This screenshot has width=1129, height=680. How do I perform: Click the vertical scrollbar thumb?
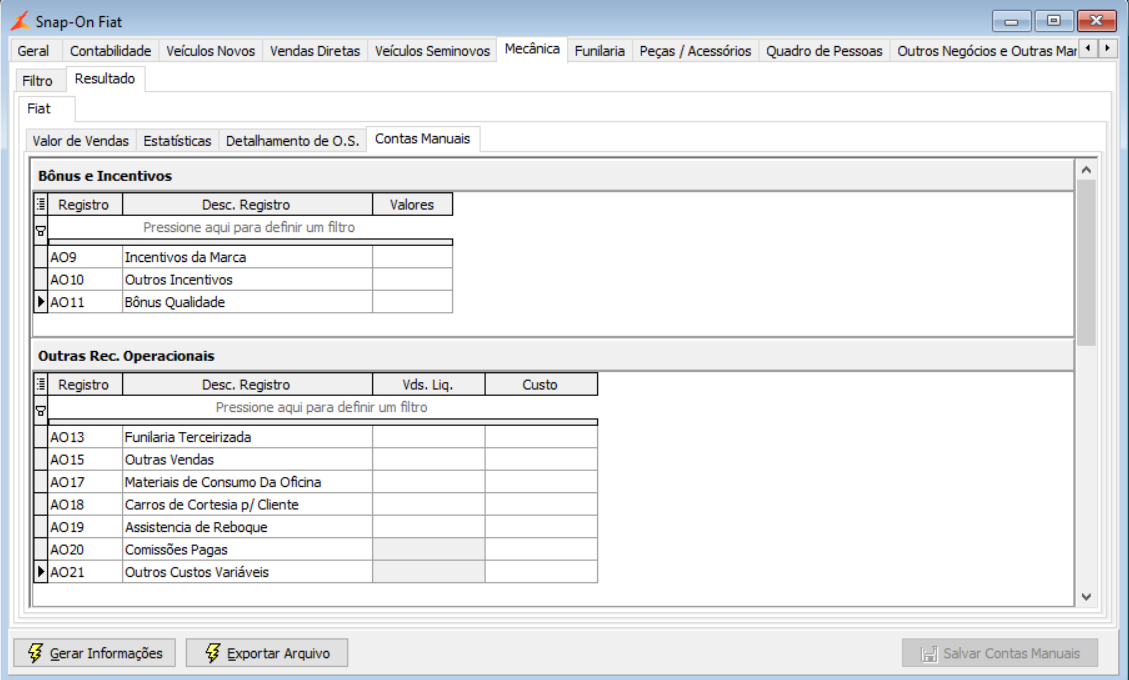(x=1087, y=263)
